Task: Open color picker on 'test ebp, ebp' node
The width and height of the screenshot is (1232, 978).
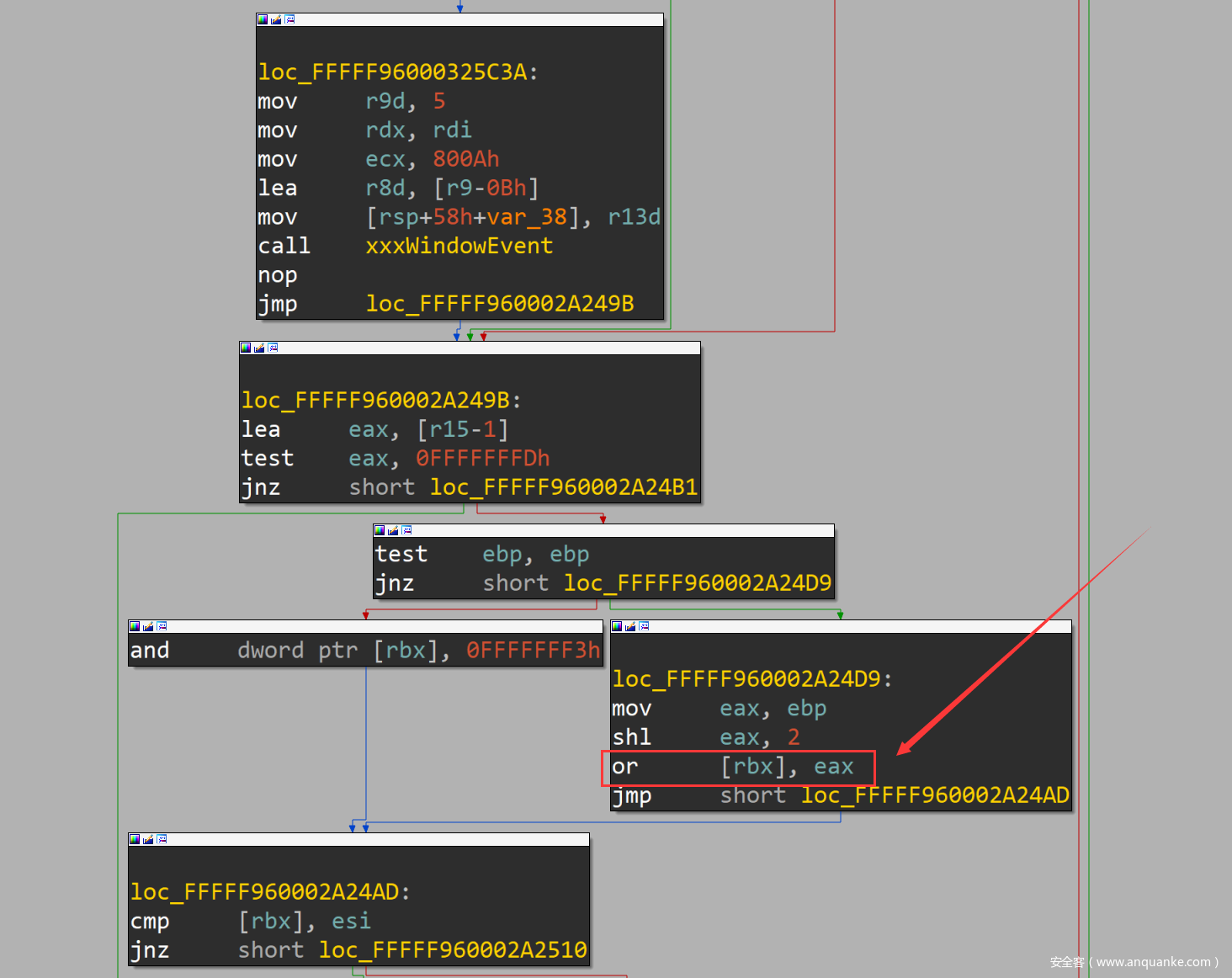Action: coord(380,530)
